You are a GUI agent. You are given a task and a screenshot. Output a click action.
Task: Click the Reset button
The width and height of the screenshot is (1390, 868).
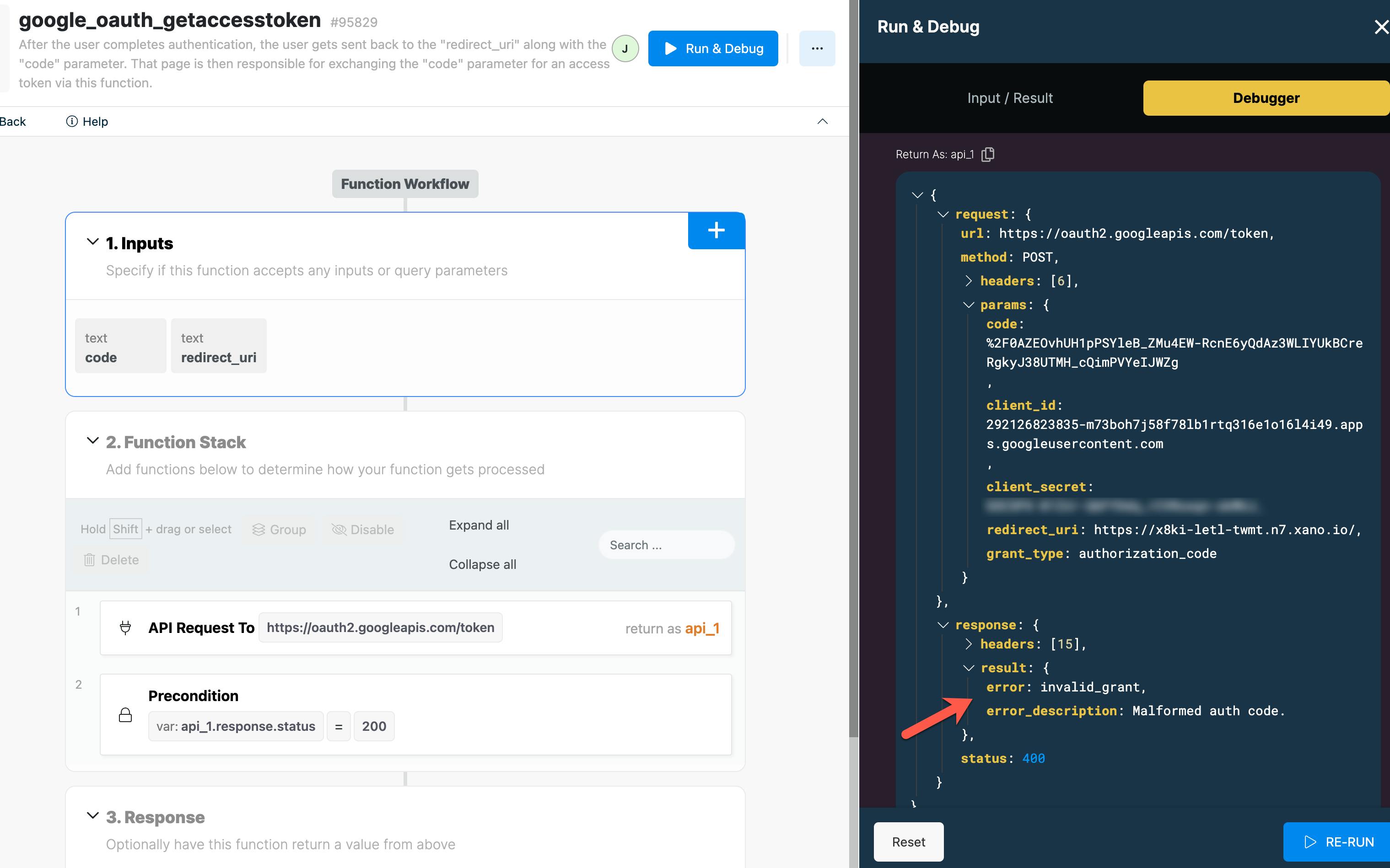click(908, 841)
